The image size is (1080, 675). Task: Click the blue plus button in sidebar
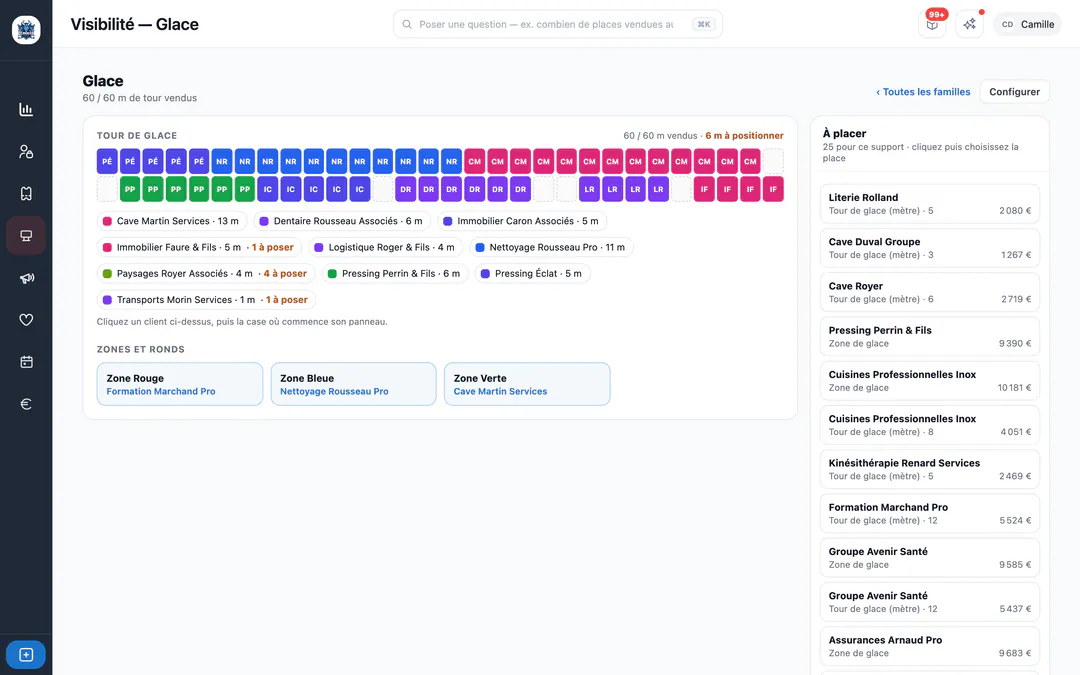26,654
